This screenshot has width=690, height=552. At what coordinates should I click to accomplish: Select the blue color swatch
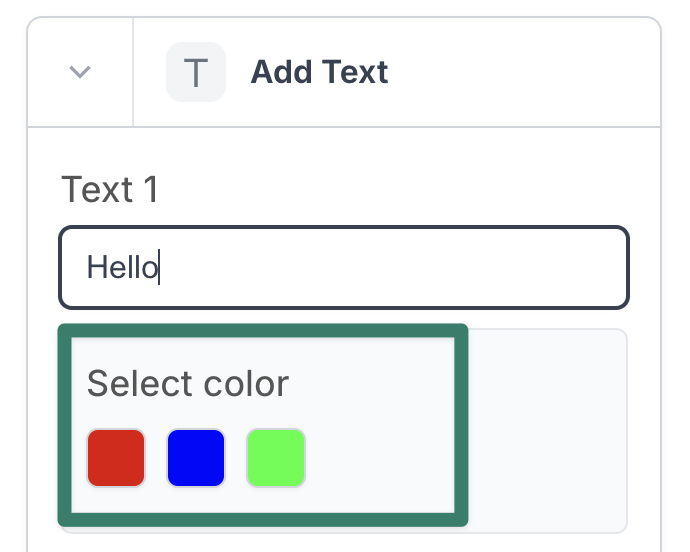(196, 457)
